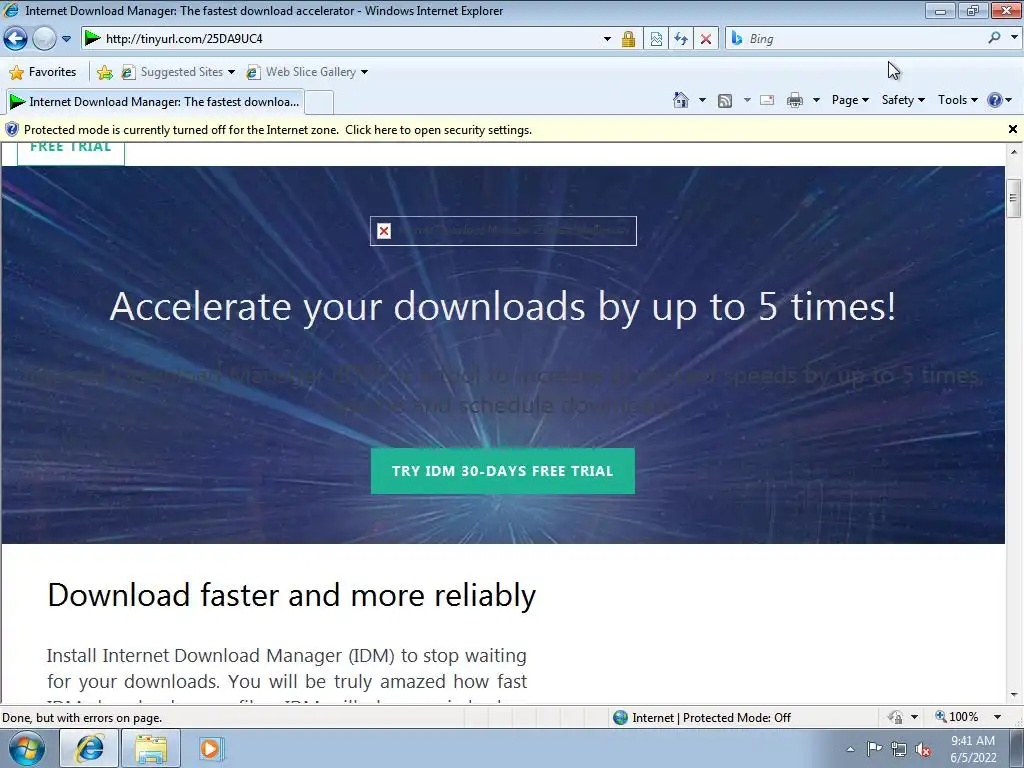Click Add to Favorites Bar icon

coord(104,72)
